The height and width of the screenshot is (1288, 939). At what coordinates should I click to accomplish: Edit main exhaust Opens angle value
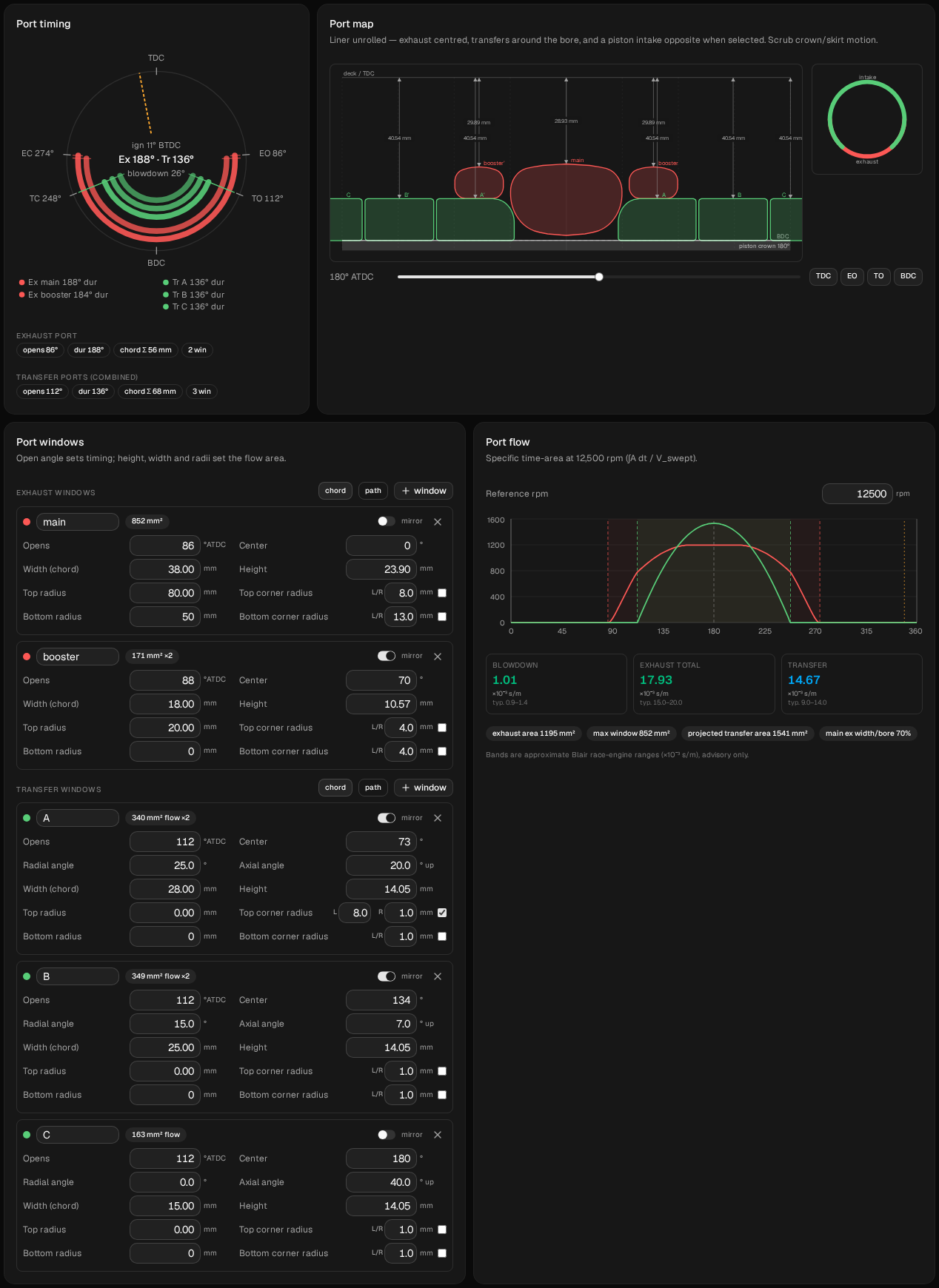165,546
